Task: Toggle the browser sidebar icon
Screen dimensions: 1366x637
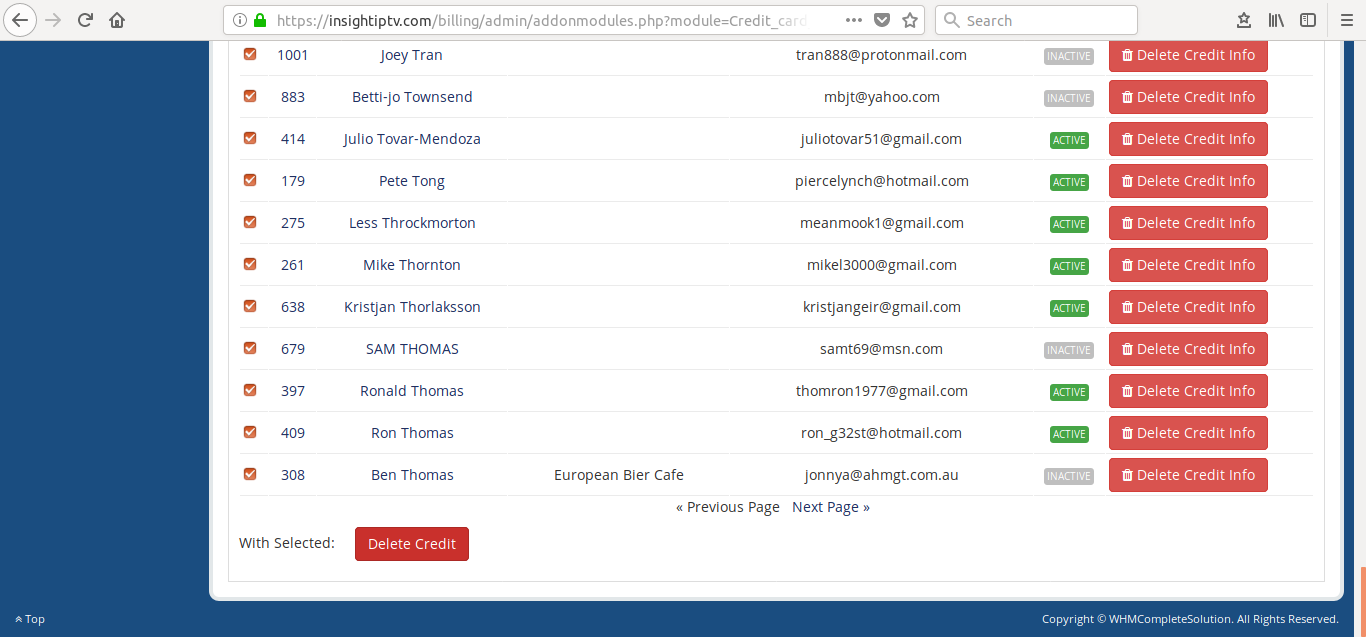Action: click(x=1308, y=20)
